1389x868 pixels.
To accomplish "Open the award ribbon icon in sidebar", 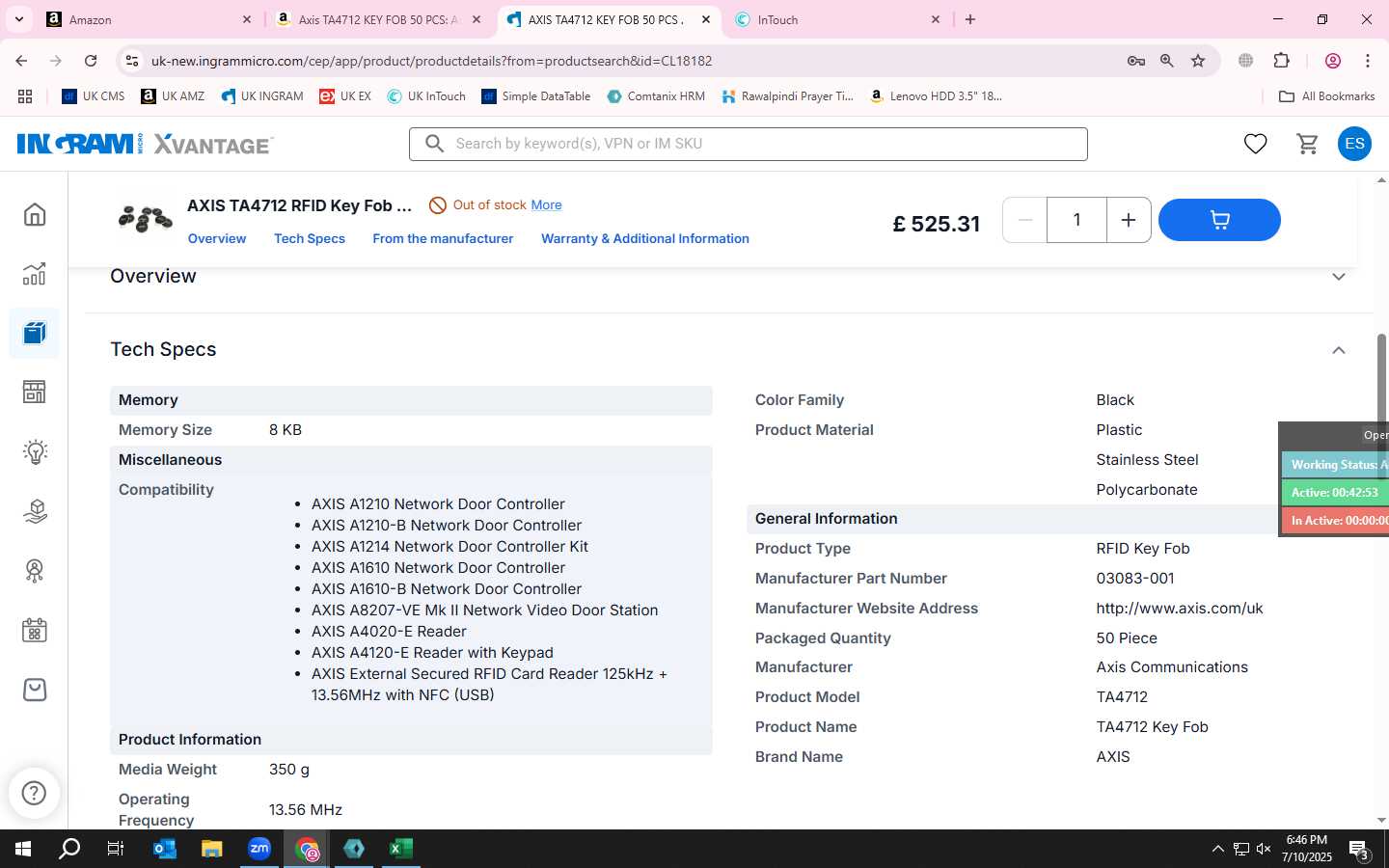I will [35, 571].
